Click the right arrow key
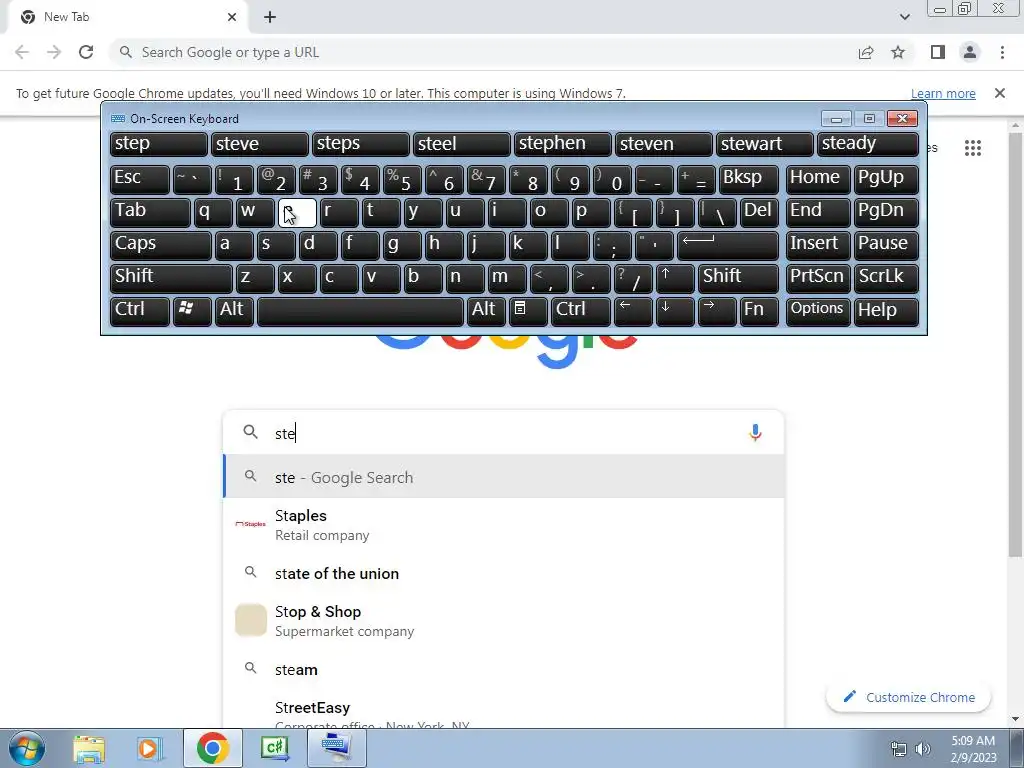This screenshot has height=768, width=1024. coord(716,312)
